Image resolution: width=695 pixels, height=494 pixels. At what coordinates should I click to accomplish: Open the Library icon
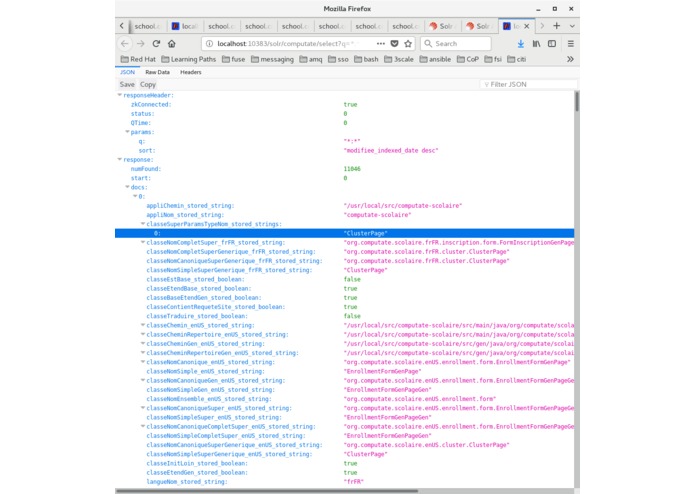[536, 43]
